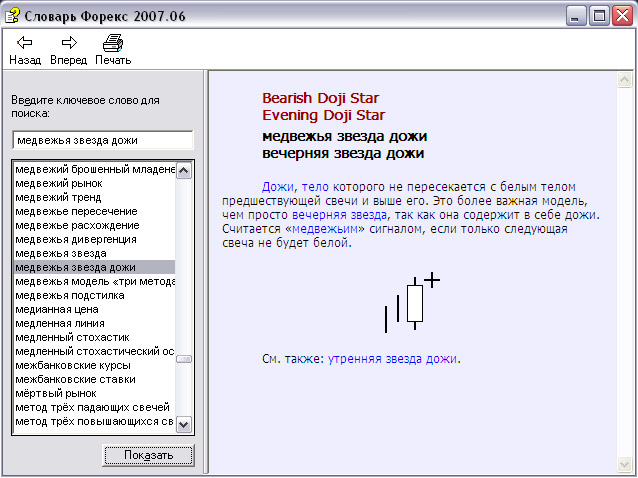Open the тело hyperlink
The height and width of the screenshot is (478, 638).
point(315,187)
